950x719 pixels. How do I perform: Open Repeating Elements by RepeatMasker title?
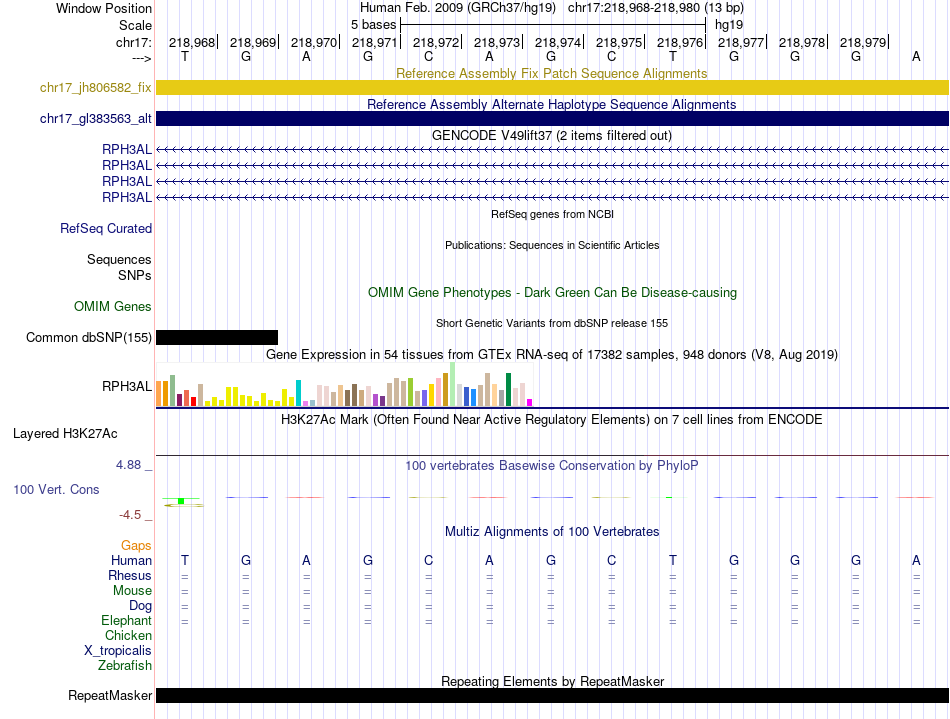552,681
